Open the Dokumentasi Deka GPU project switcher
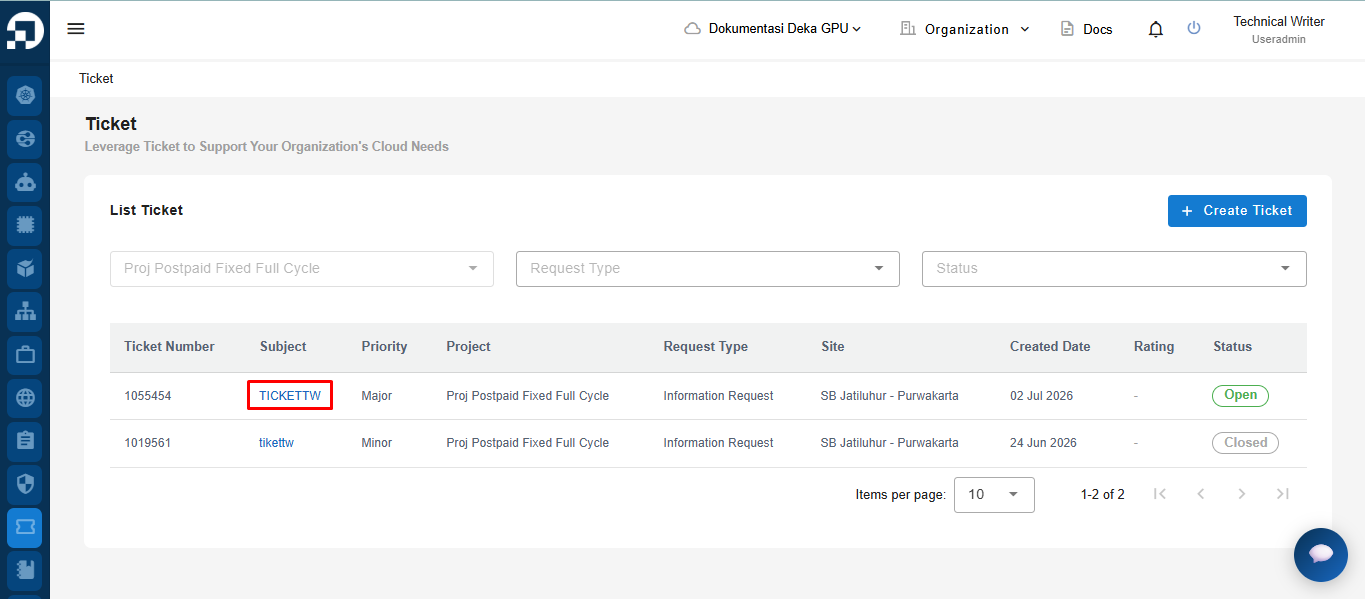Screen dimensions: 1365x599 (773, 28)
